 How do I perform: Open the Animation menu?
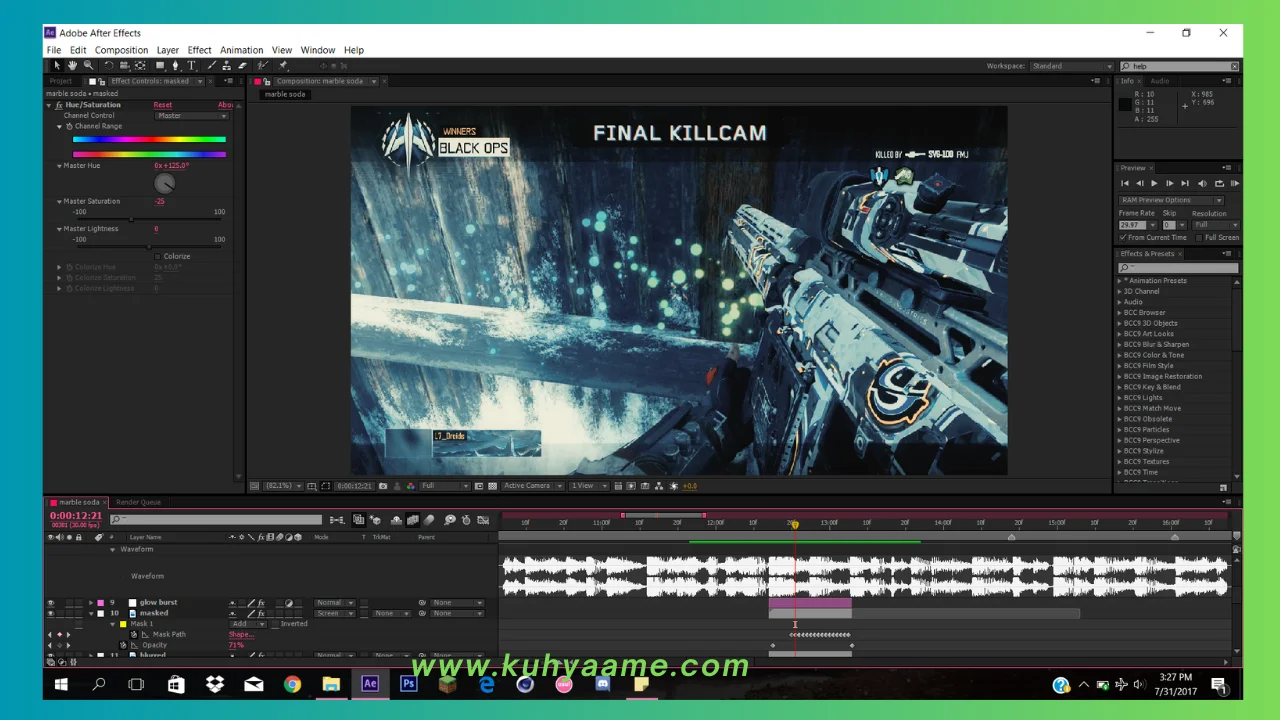(241, 50)
